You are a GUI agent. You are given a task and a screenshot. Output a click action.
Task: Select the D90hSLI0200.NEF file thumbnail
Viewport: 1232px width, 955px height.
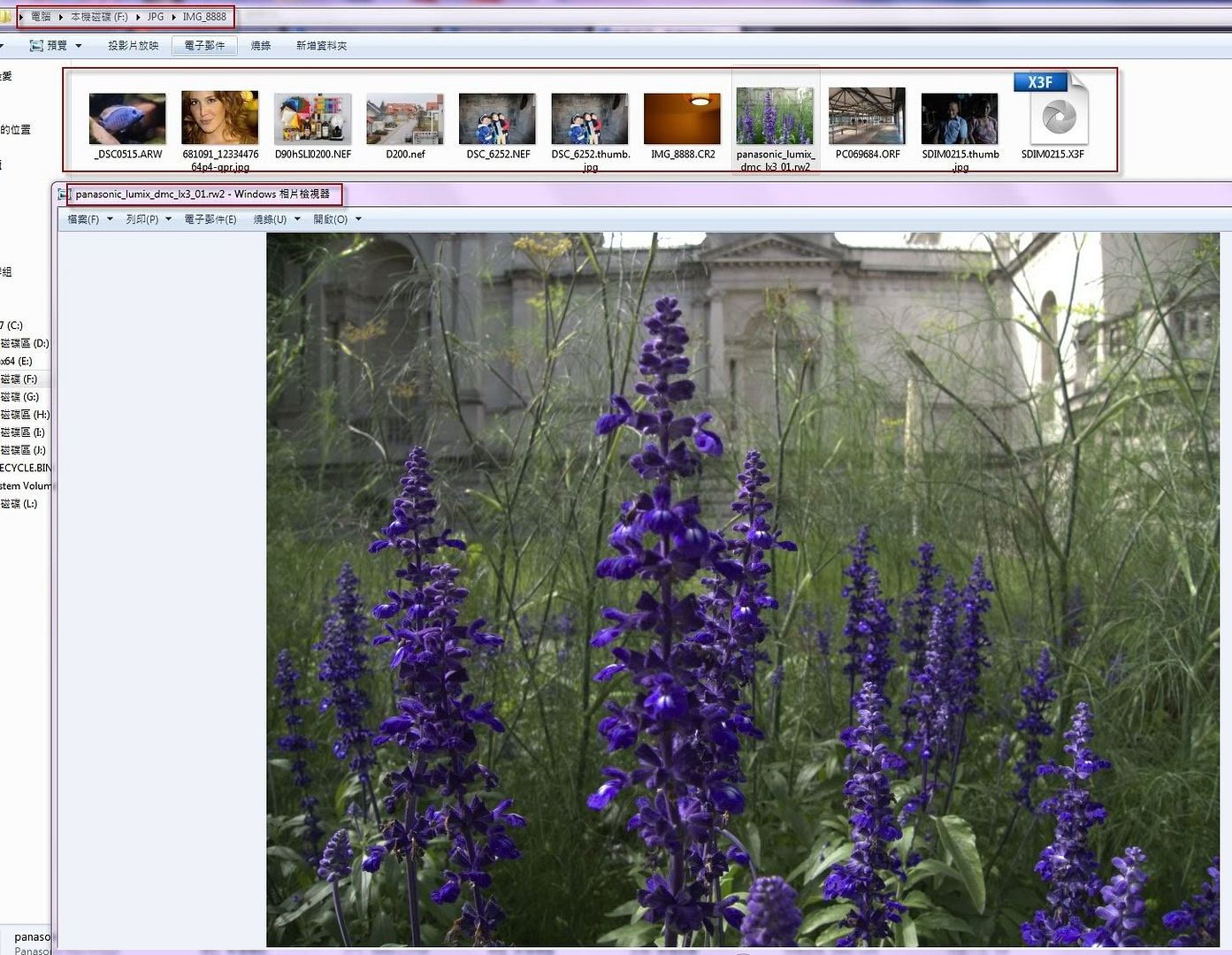tap(312, 118)
